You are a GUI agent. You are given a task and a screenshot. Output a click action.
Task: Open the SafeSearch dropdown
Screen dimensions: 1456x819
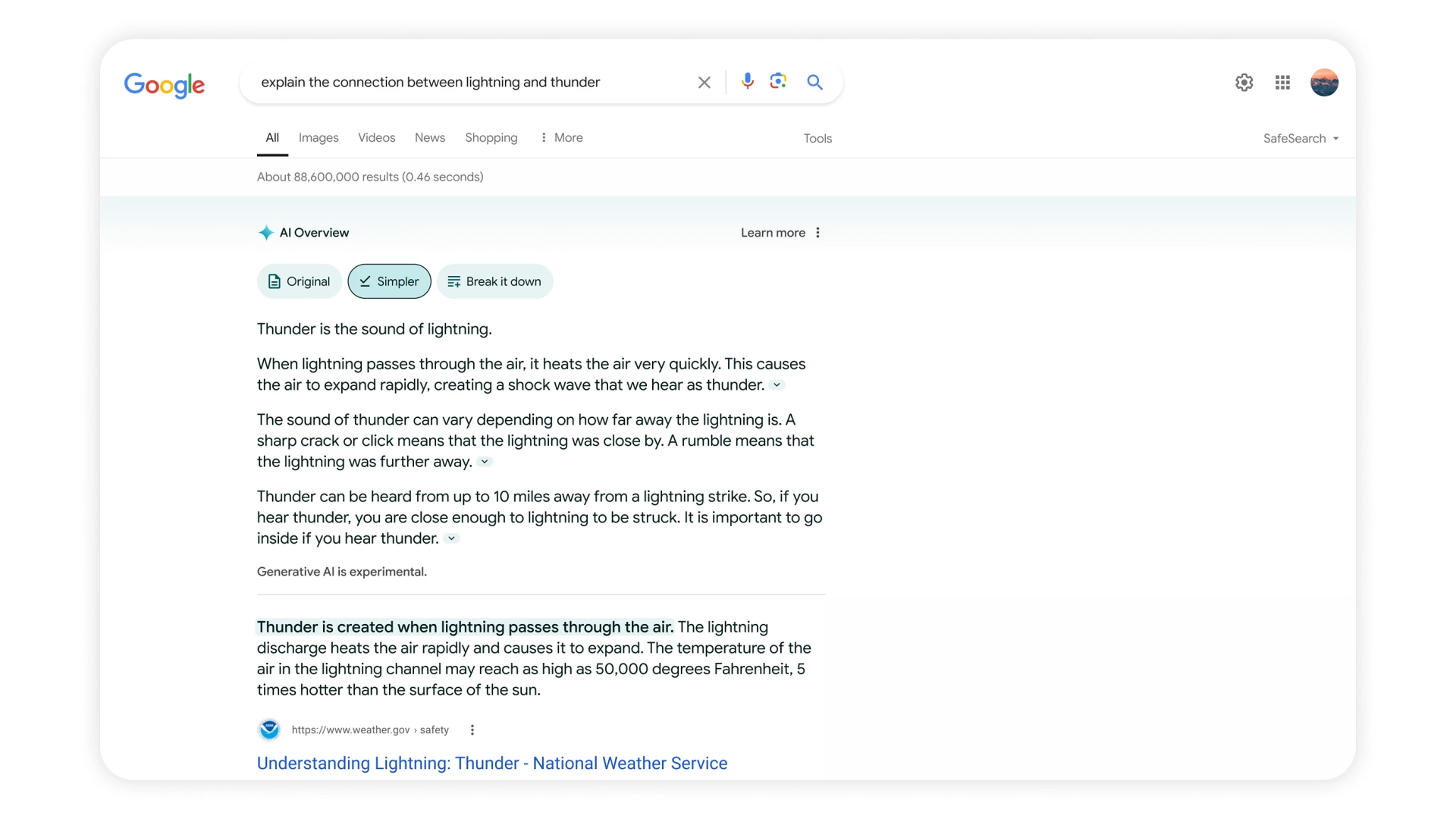(x=1301, y=138)
